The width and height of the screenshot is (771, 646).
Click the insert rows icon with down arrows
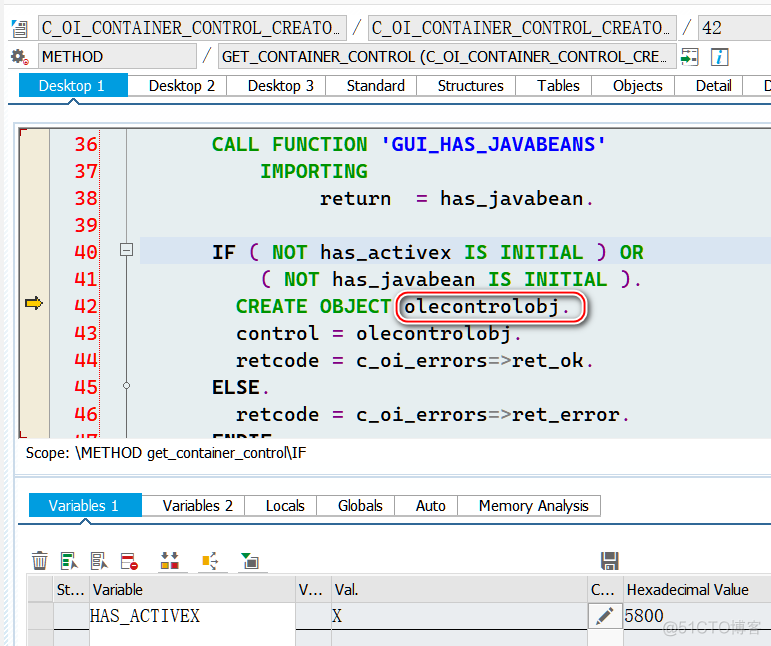(x=170, y=560)
